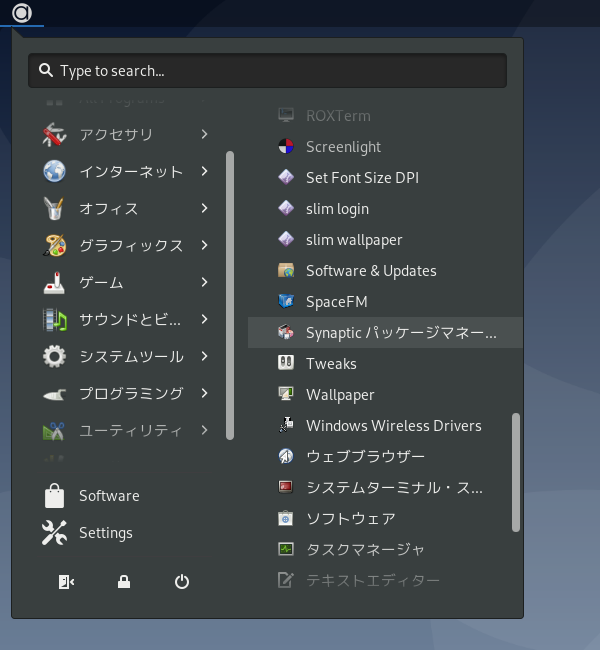The height and width of the screenshot is (650, 600).
Task: Click the ウェブブラウザー label
Action: [365, 456]
